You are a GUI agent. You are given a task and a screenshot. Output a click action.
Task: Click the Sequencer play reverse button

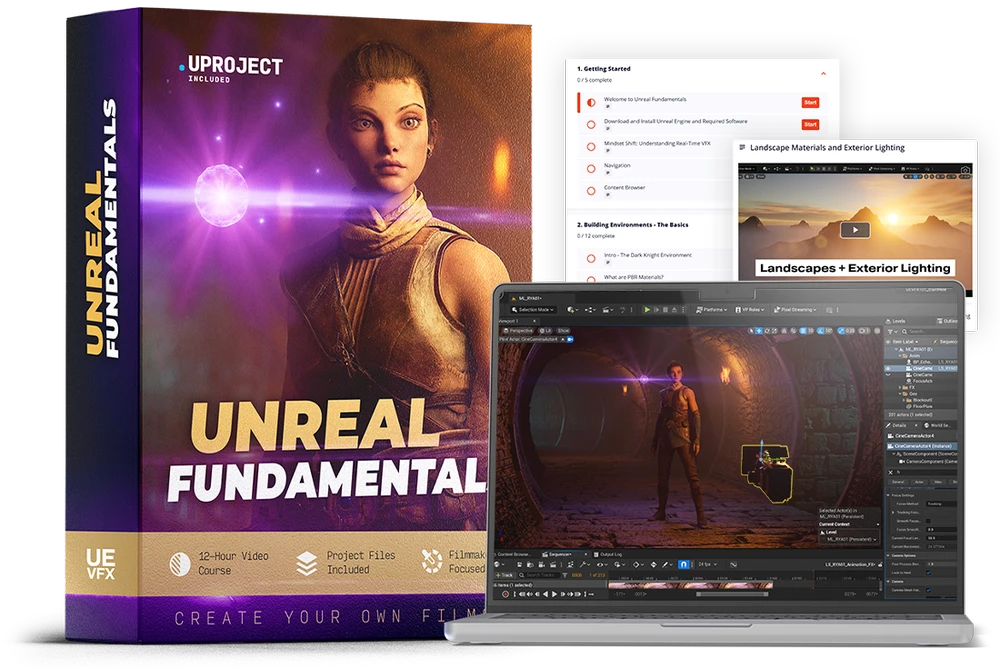point(545,594)
